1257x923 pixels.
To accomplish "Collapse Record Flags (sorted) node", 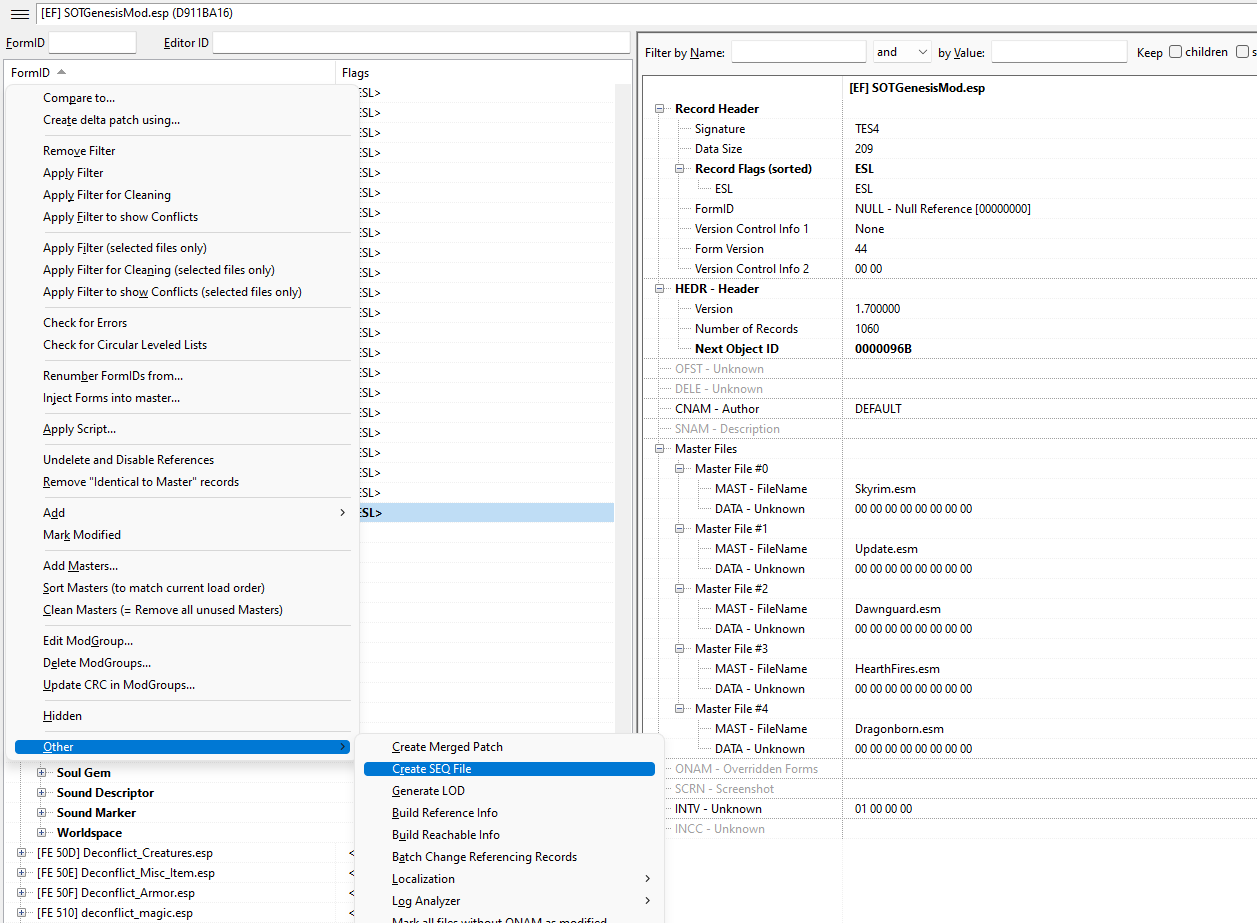I will [680, 169].
